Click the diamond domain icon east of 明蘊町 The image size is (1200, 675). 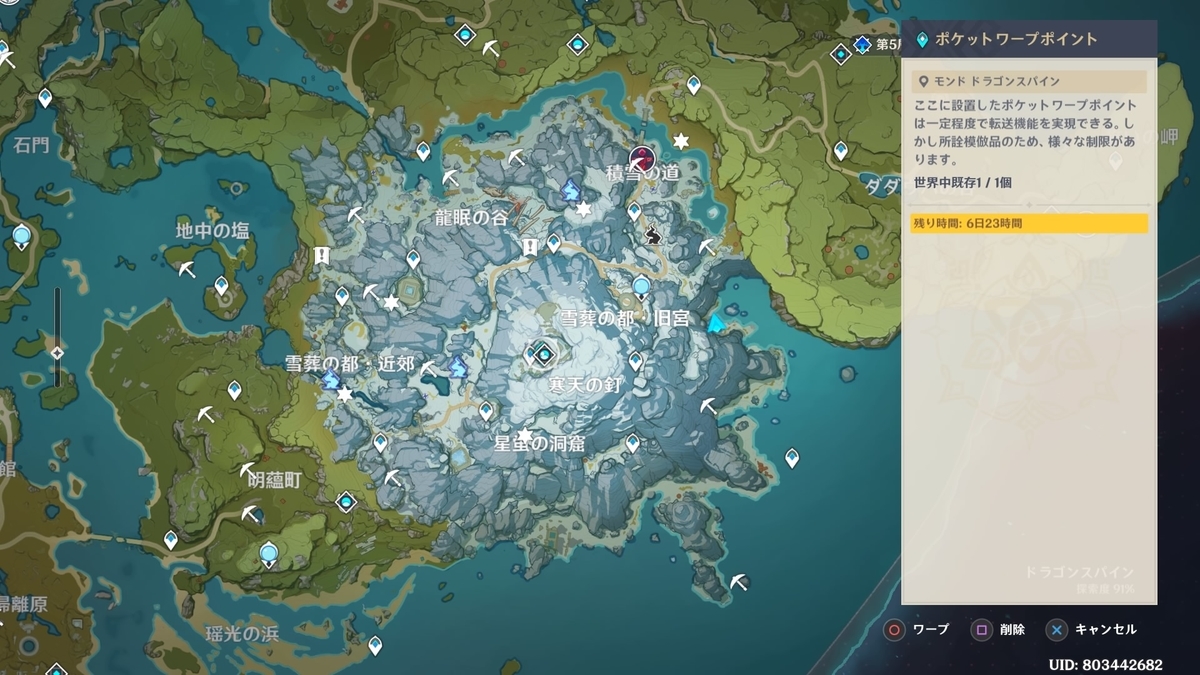point(346,502)
